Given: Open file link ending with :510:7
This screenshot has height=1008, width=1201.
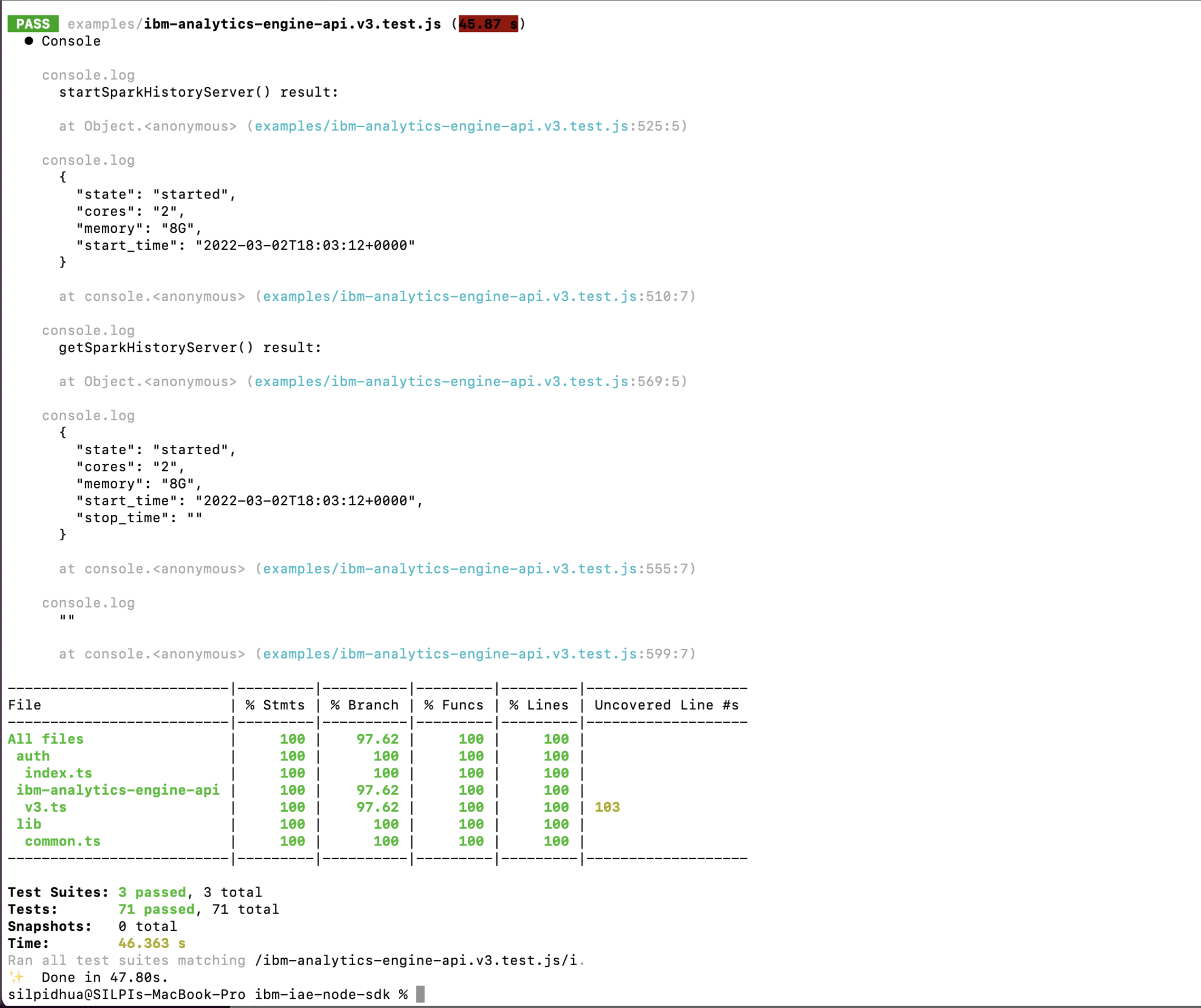Looking at the screenshot, I should click(x=475, y=296).
